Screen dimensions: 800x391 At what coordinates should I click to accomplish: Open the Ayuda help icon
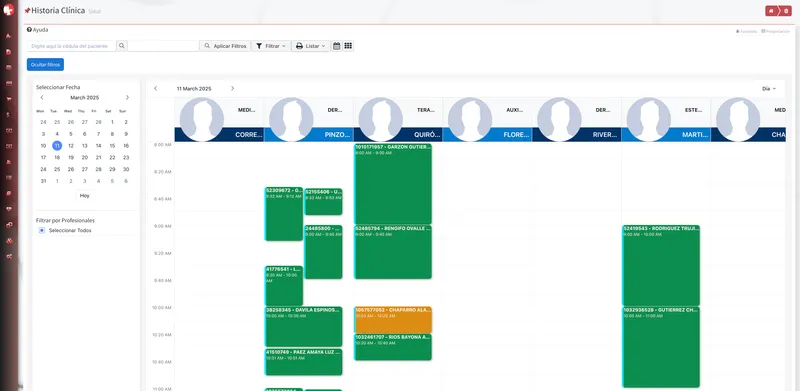click(29, 30)
